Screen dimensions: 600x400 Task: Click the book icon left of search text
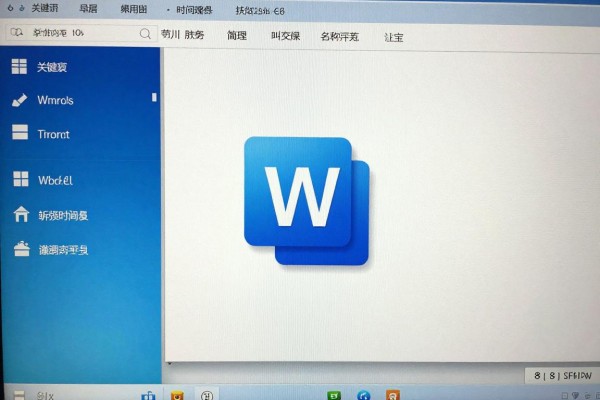click(x=17, y=32)
